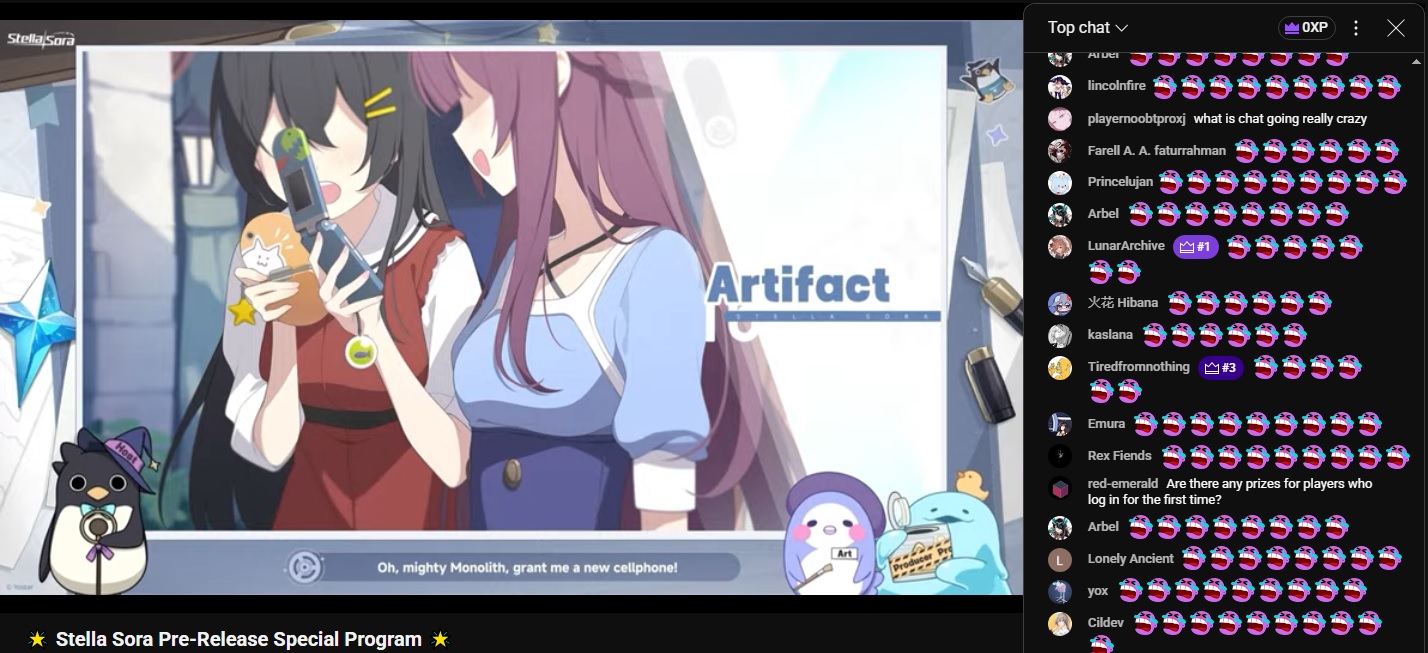The width and height of the screenshot is (1428, 653).
Task: Click 火花 Hibana's avatar
Action: pos(1060,303)
